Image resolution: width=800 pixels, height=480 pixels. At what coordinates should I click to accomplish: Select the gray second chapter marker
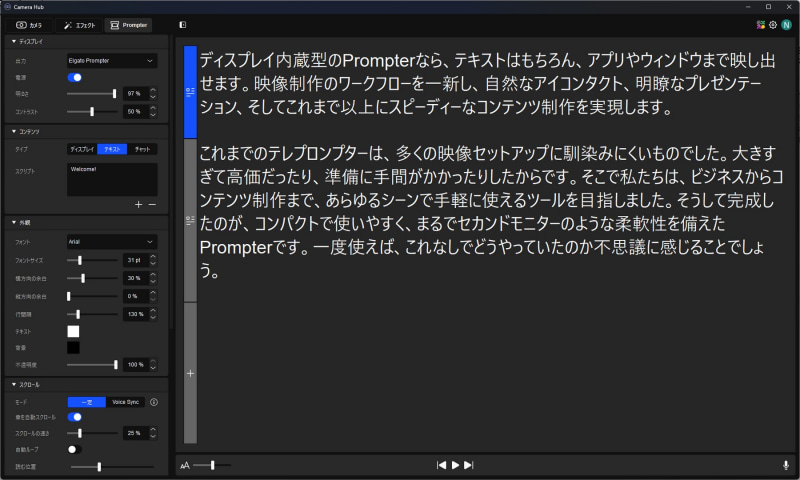pos(190,220)
